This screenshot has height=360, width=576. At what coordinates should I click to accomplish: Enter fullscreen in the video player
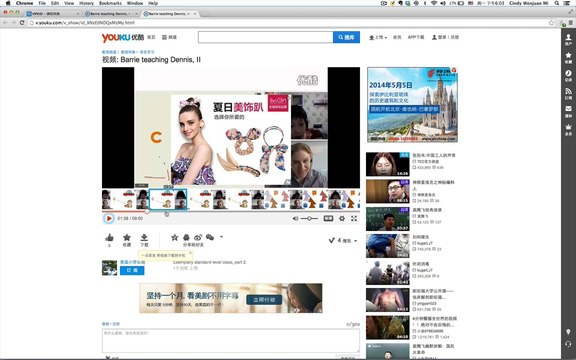pyautogui.click(x=354, y=219)
